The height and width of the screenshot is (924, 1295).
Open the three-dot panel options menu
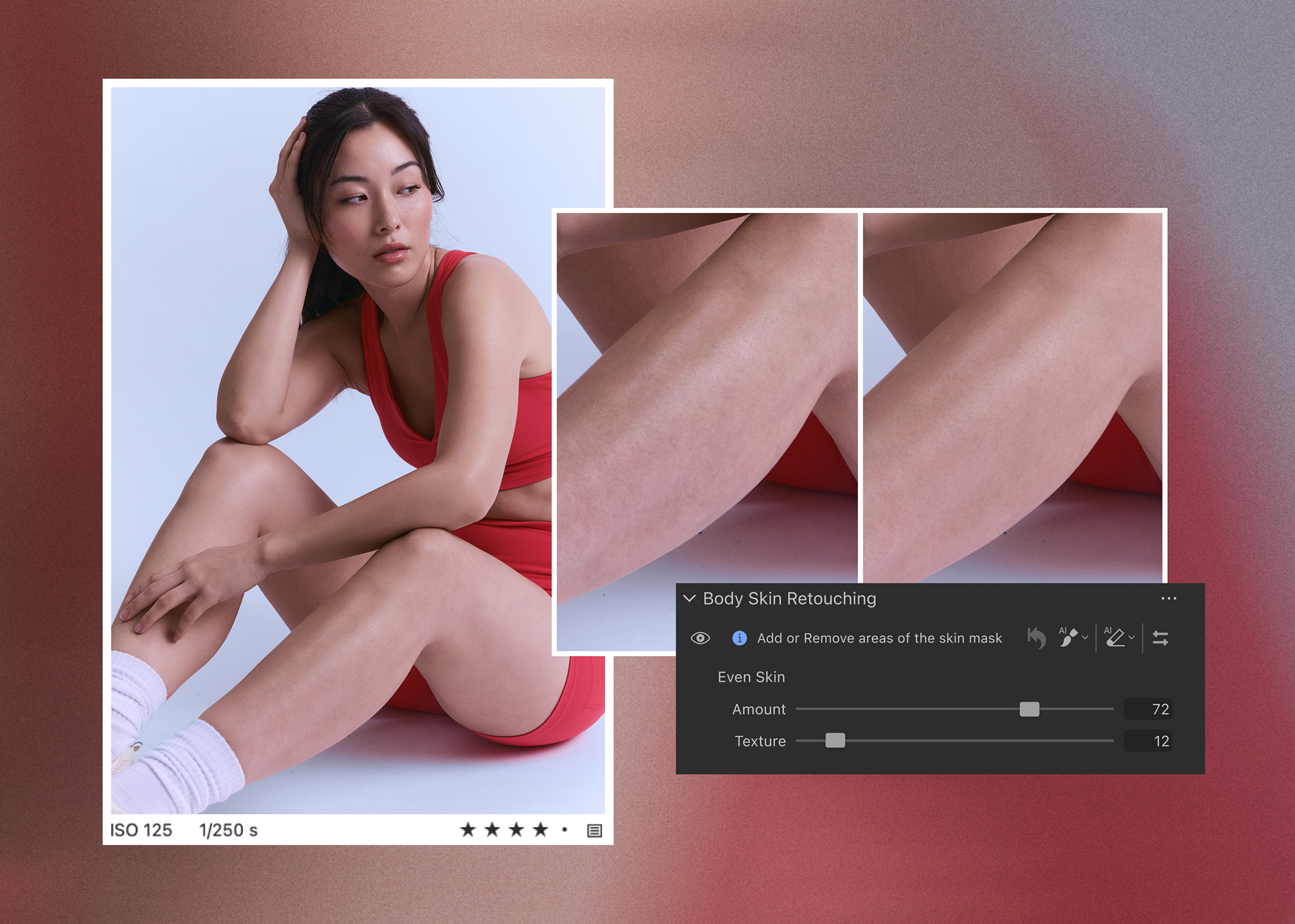pyautogui.click(x=1168, y=598)
